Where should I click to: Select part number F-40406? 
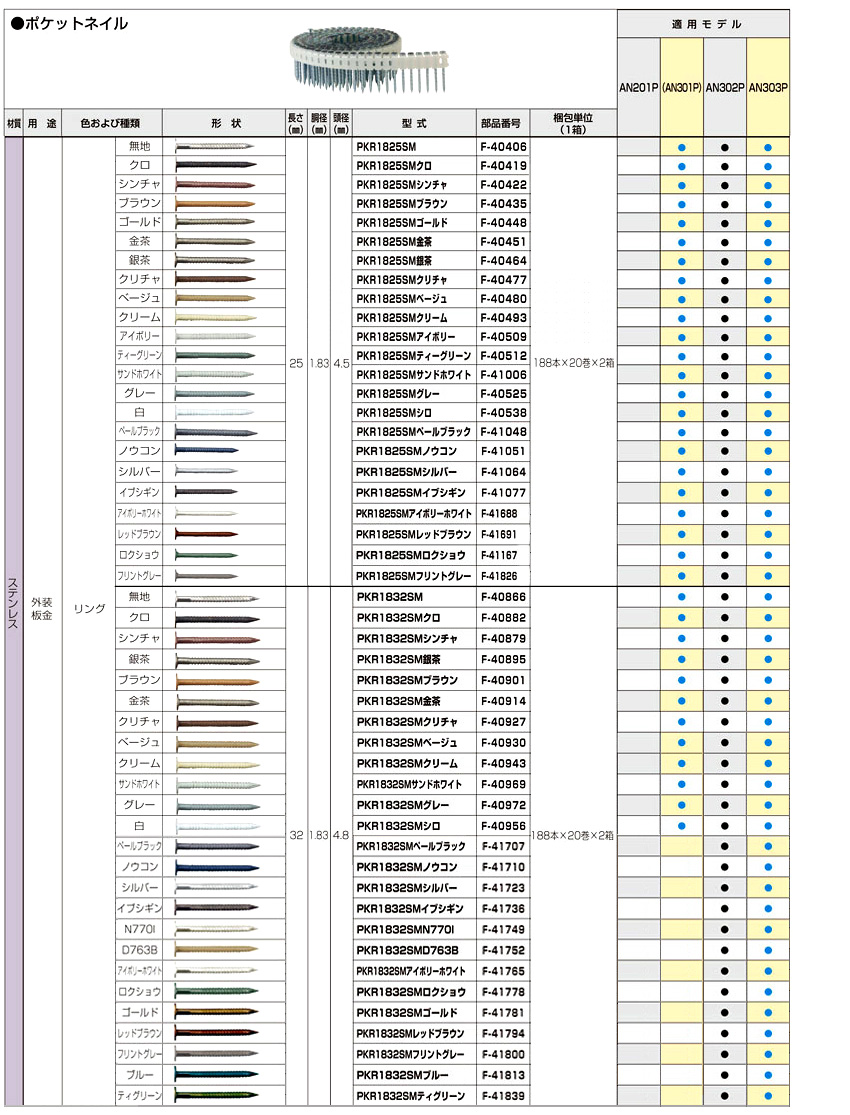(x=503, y=146)
